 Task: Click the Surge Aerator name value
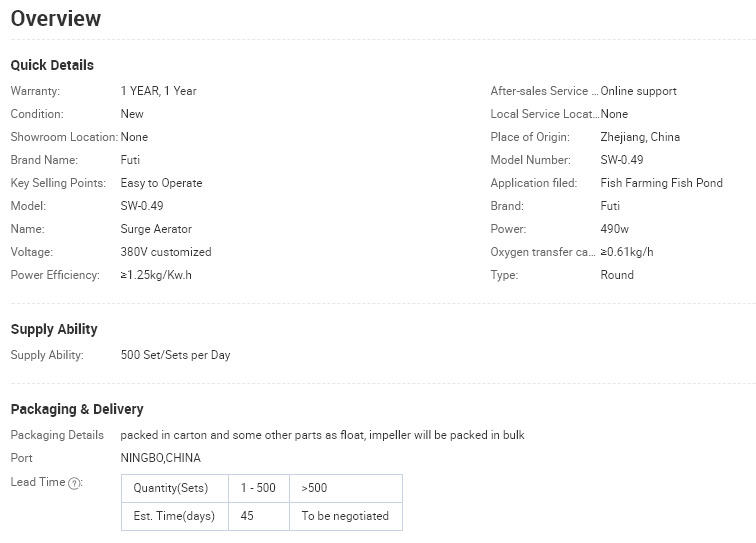156,229
